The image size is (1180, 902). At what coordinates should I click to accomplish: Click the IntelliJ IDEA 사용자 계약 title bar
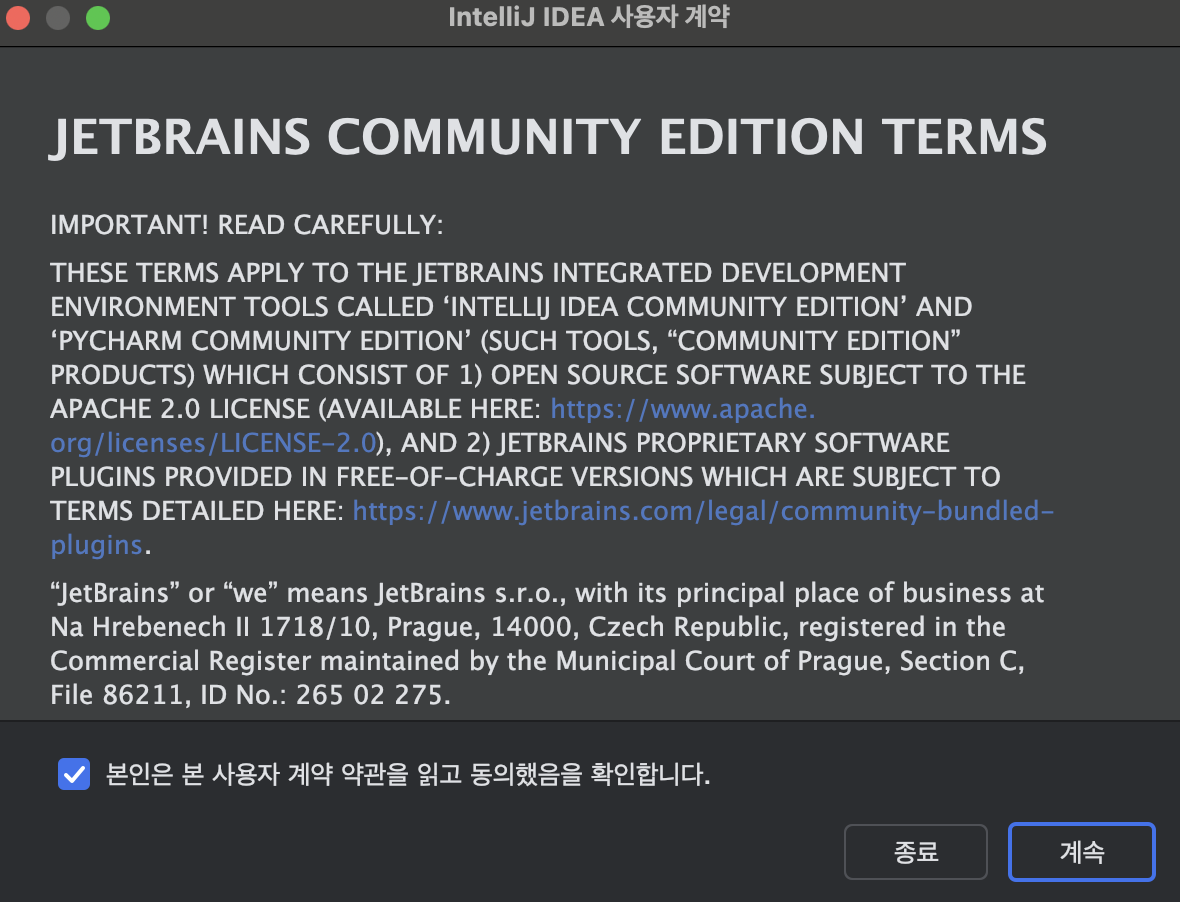point(590,17)
